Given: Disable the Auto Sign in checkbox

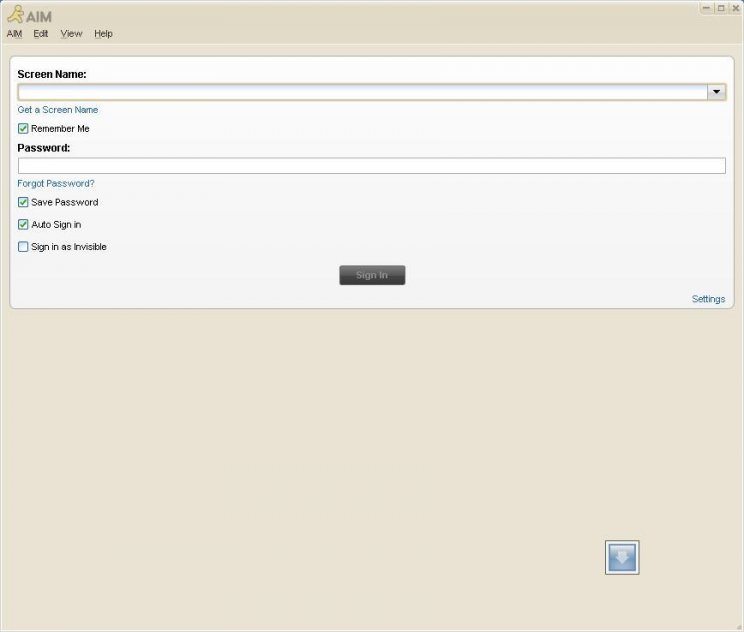Looking at the screenshot, I should 23,224.
